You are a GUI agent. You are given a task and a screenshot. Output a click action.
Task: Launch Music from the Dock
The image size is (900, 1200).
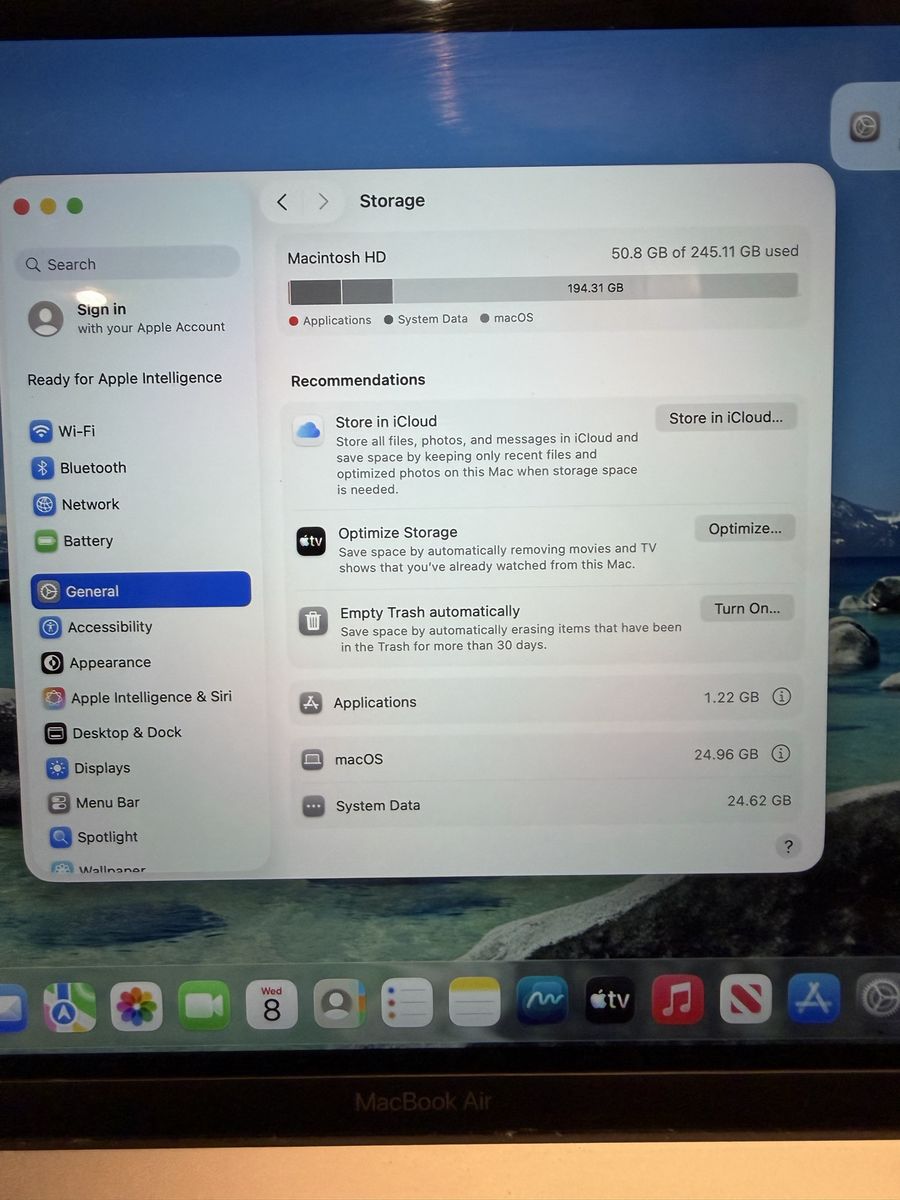point(677,1001)
